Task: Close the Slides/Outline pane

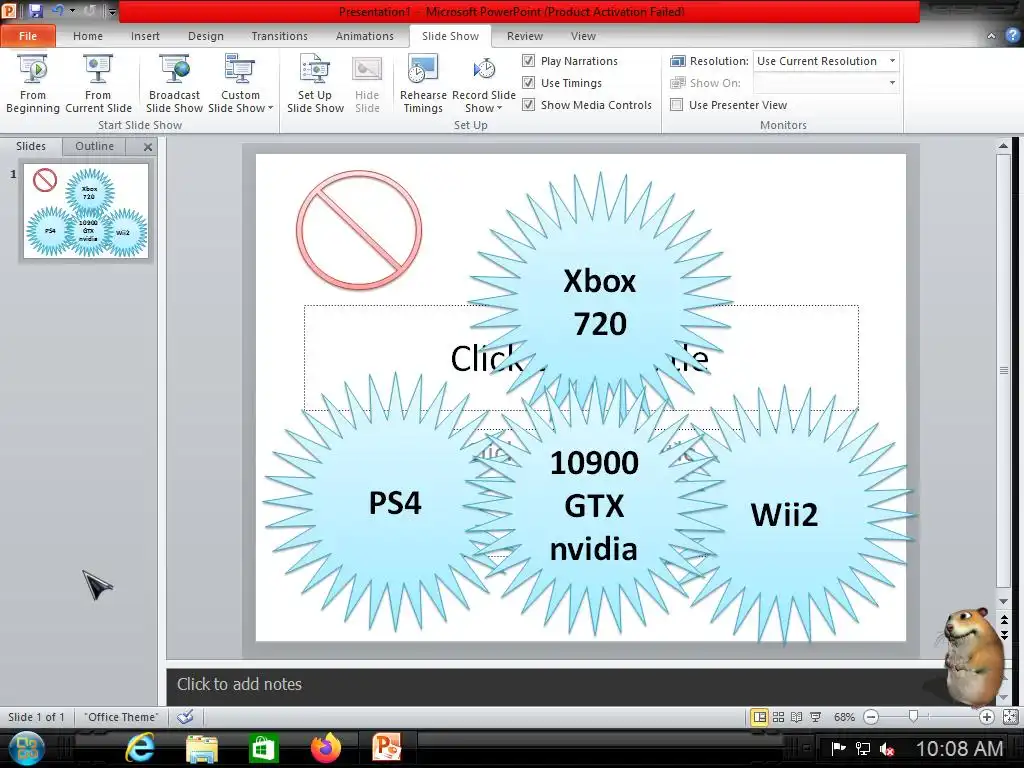Action: [x=148, y=147]
